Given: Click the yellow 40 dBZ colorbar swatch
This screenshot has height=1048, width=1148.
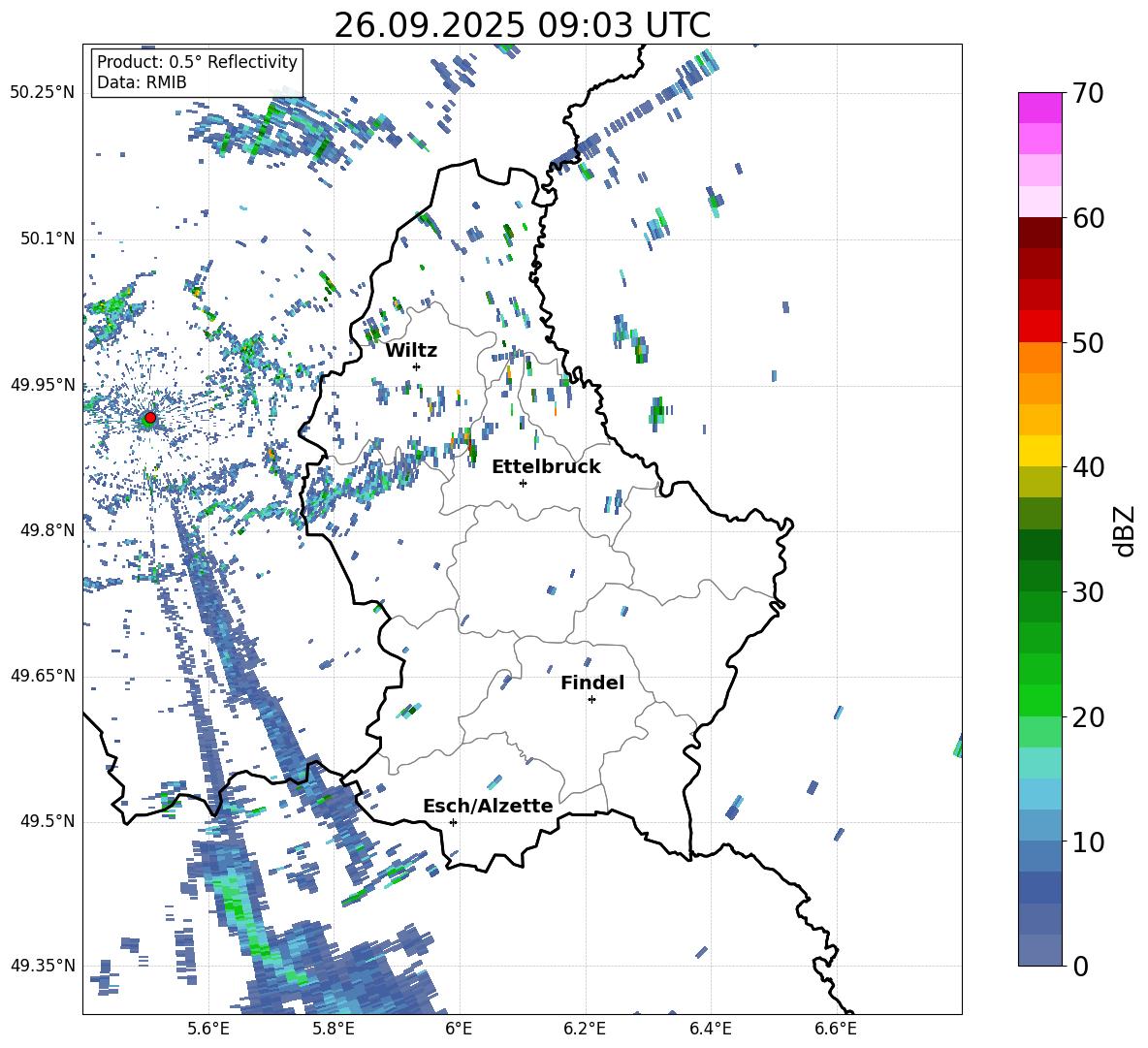Looking at the screenshot, I should click(1039, 451).
